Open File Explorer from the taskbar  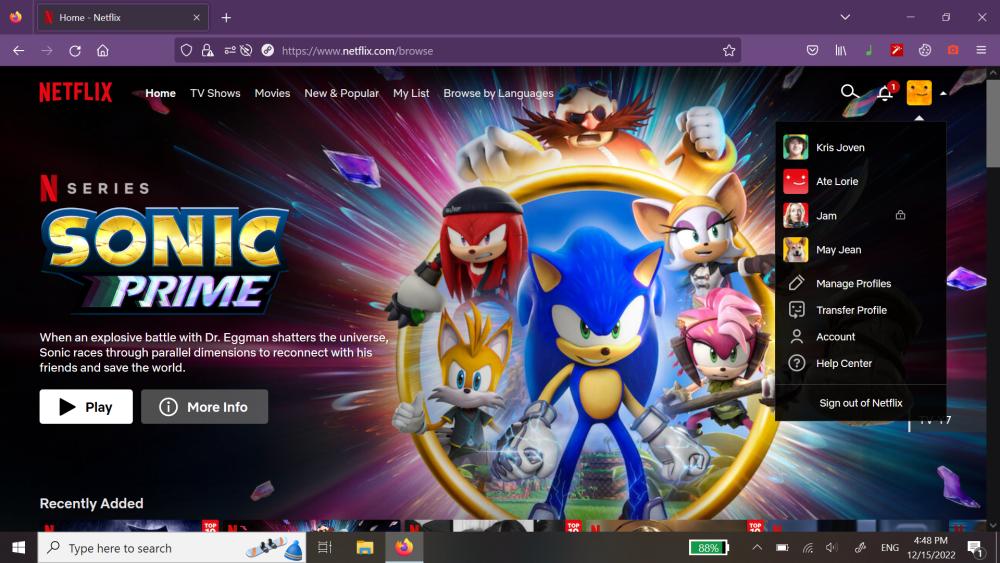coord(365,548)
